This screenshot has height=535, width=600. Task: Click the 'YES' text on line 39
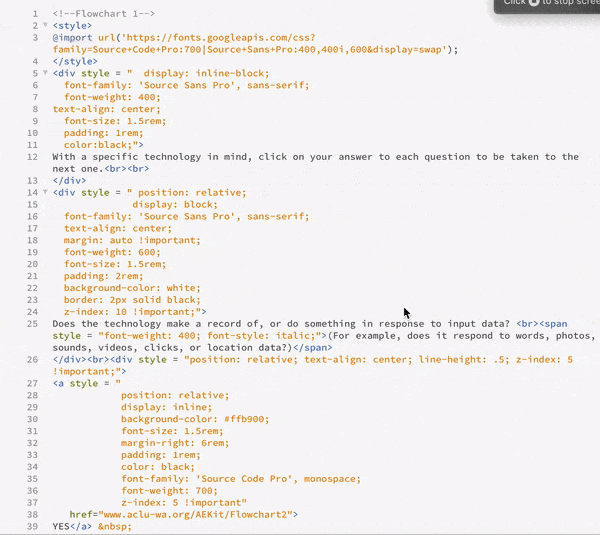point(61,526)
